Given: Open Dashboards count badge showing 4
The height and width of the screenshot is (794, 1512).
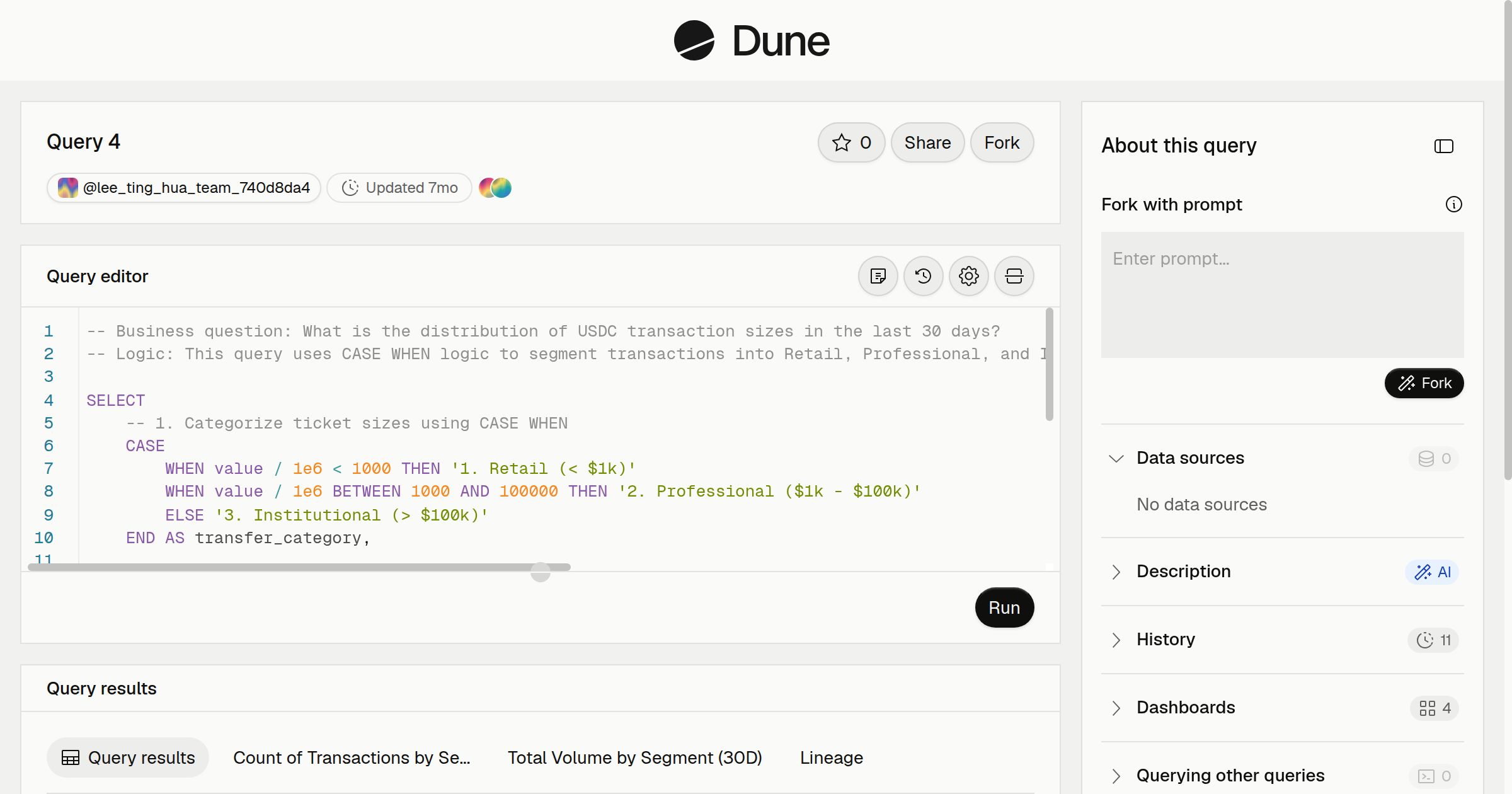Looking at the screenshot, I should (x=1435, y=708).
